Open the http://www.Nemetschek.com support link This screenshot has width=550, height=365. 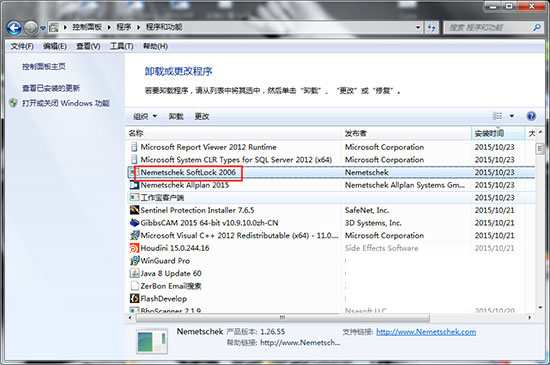point(426,332)
